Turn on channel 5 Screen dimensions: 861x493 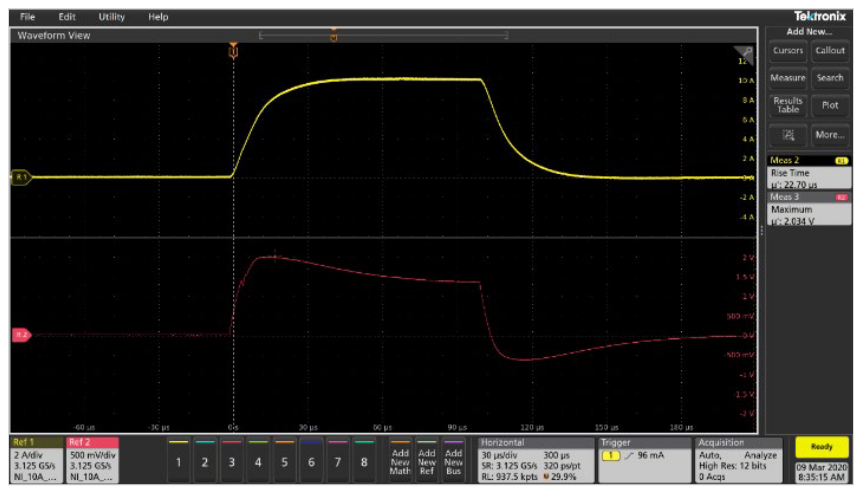click(x=284, y=460)
